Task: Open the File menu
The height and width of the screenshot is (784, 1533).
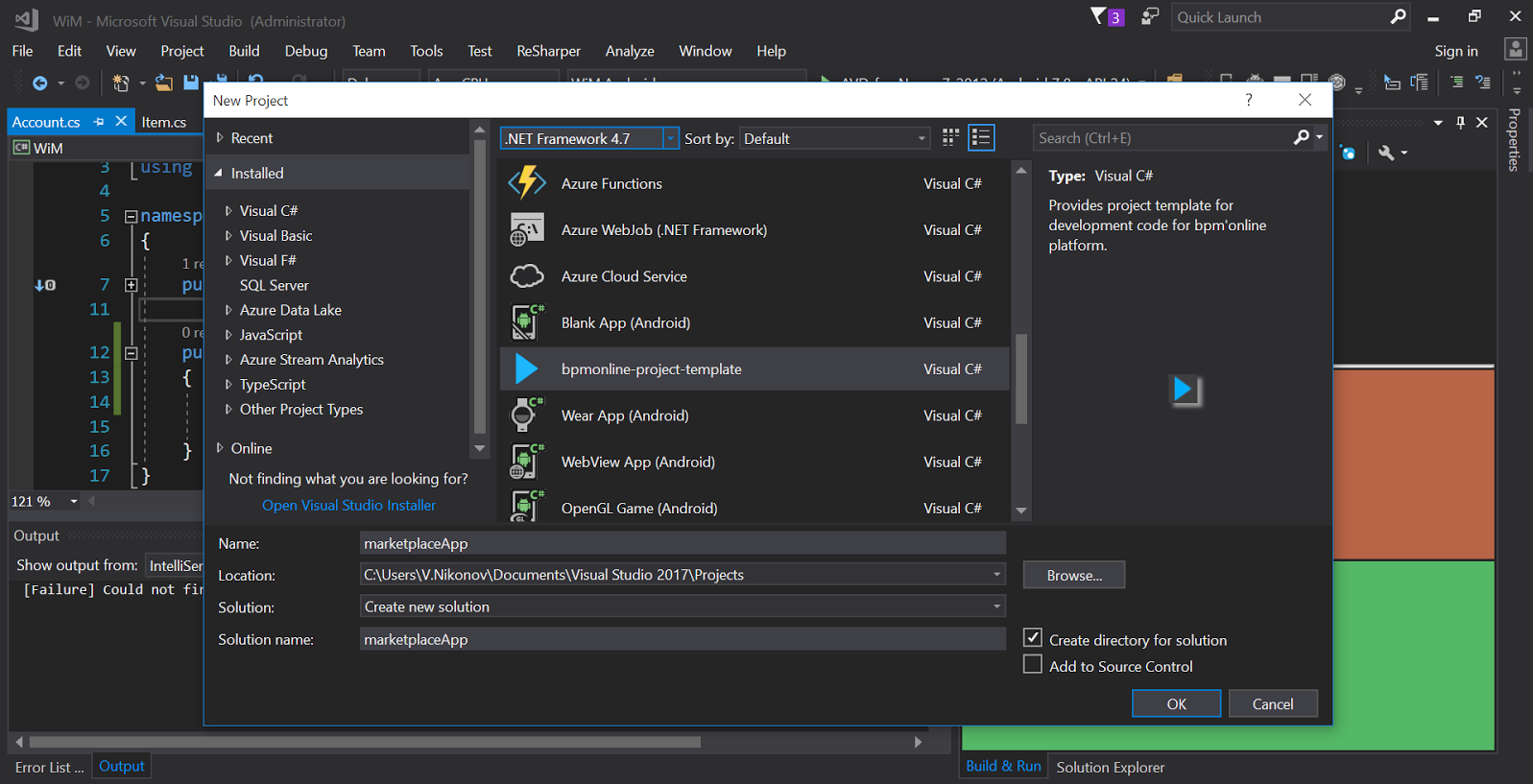Action: (23, 51)
